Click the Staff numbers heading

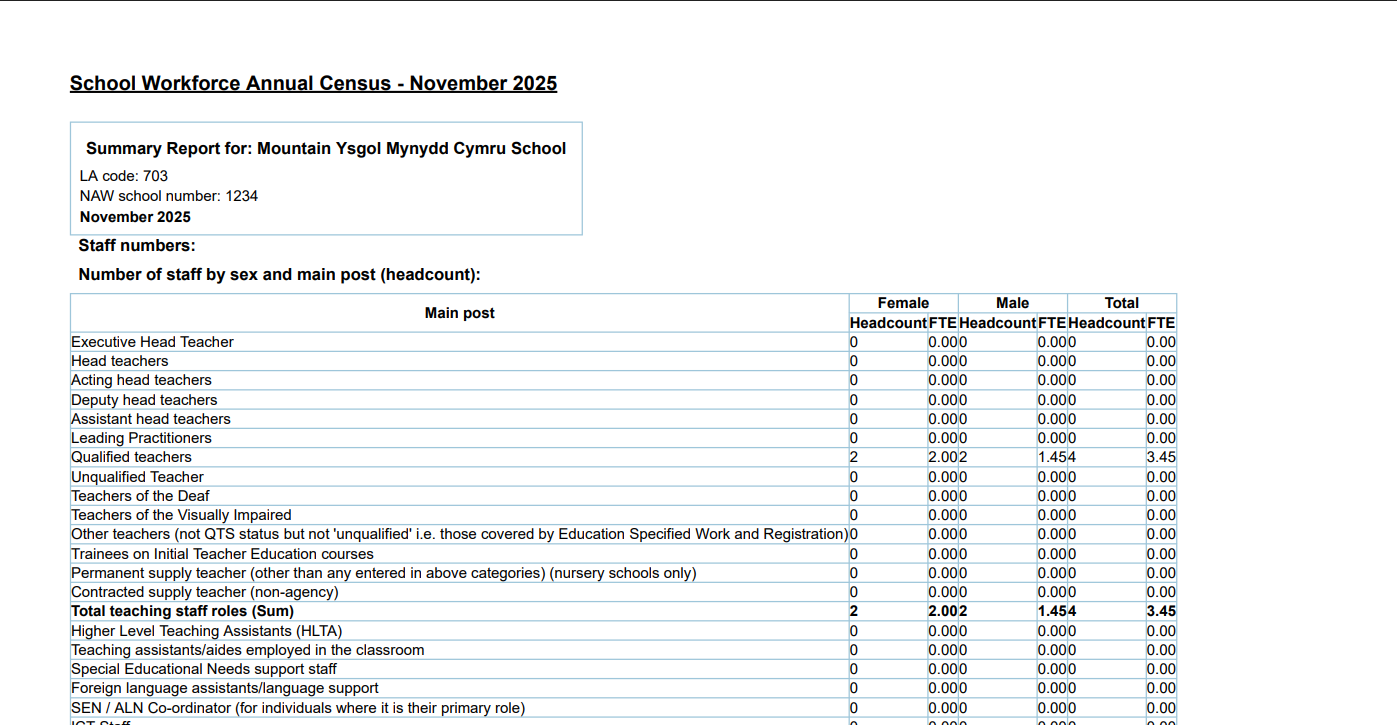[x=137, y=246]
